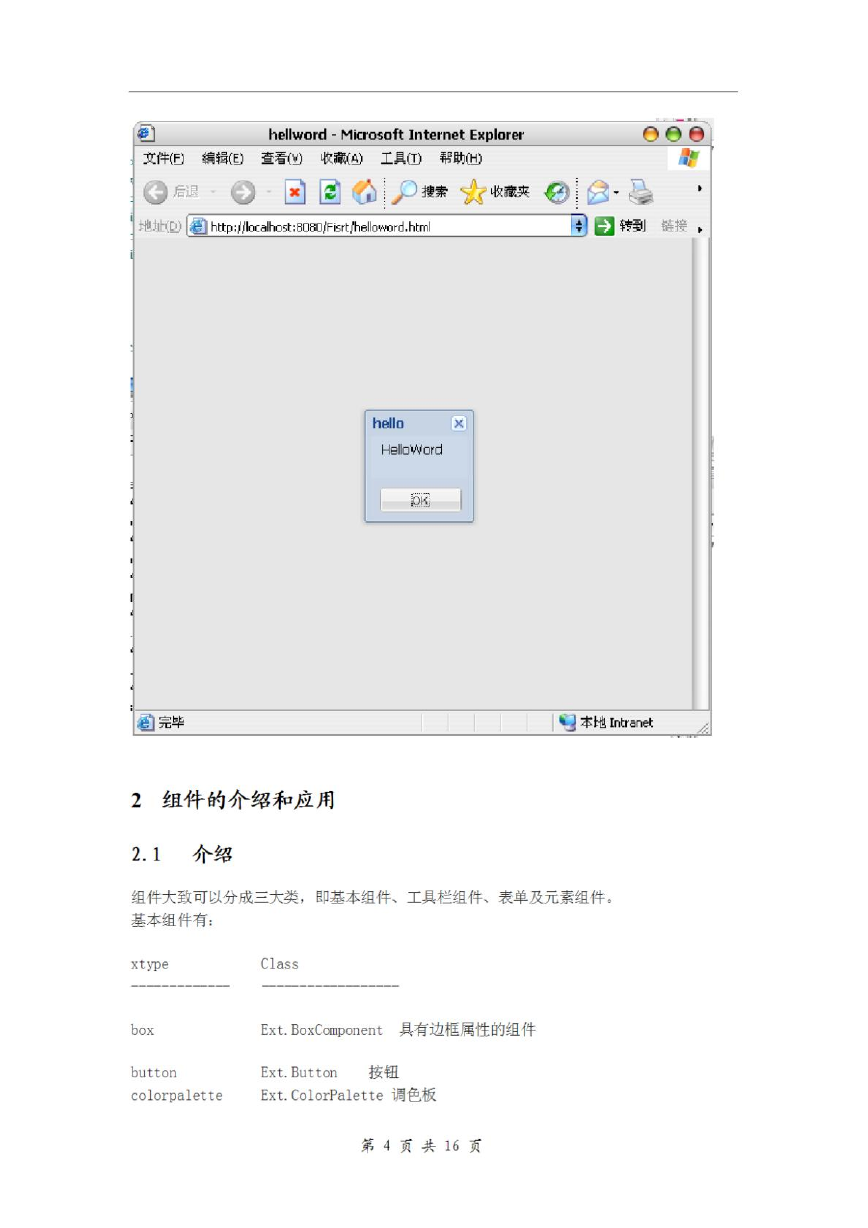
Task: Click the colorpalette xtype text
Action: (177, 1095)
